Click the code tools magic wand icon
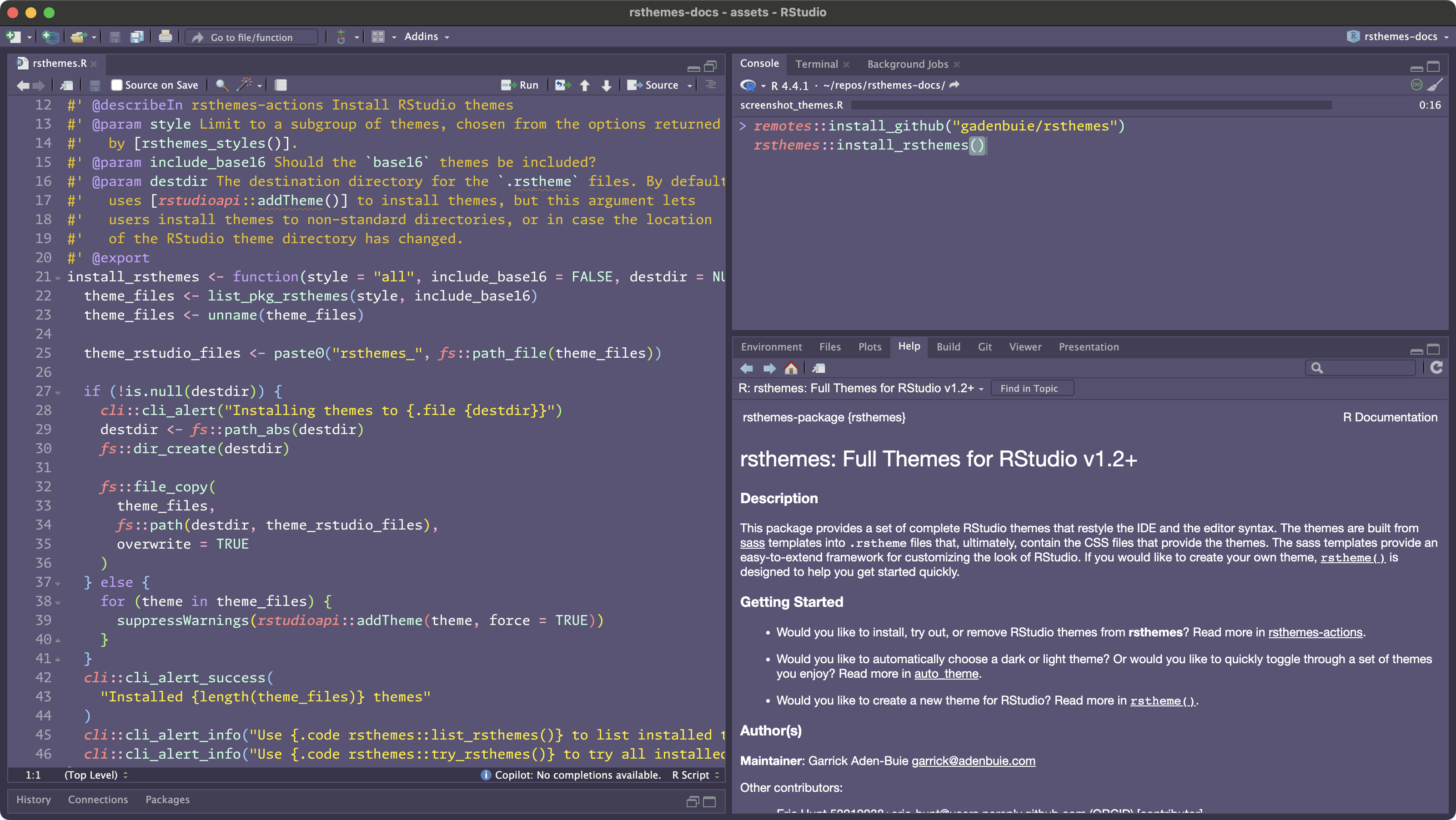 click(x=244, y=85)
